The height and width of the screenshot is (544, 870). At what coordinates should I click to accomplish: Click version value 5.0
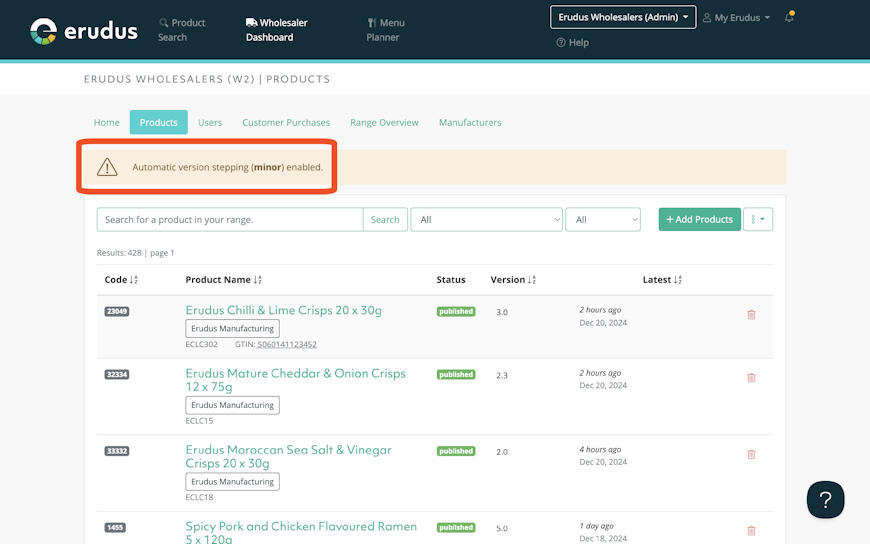point(502,528)
